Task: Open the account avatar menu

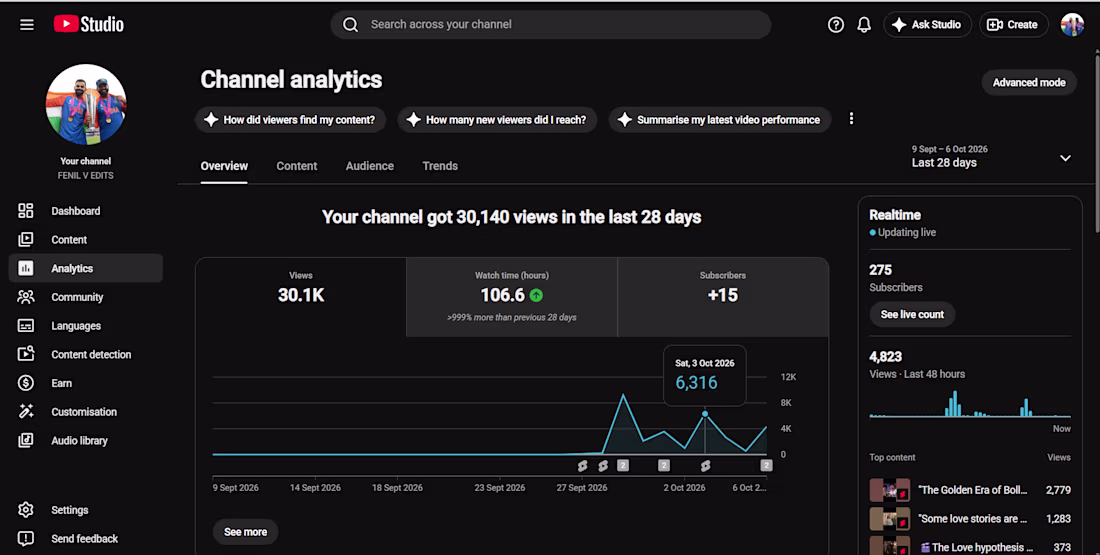Action: click(x=1072, y=25)
